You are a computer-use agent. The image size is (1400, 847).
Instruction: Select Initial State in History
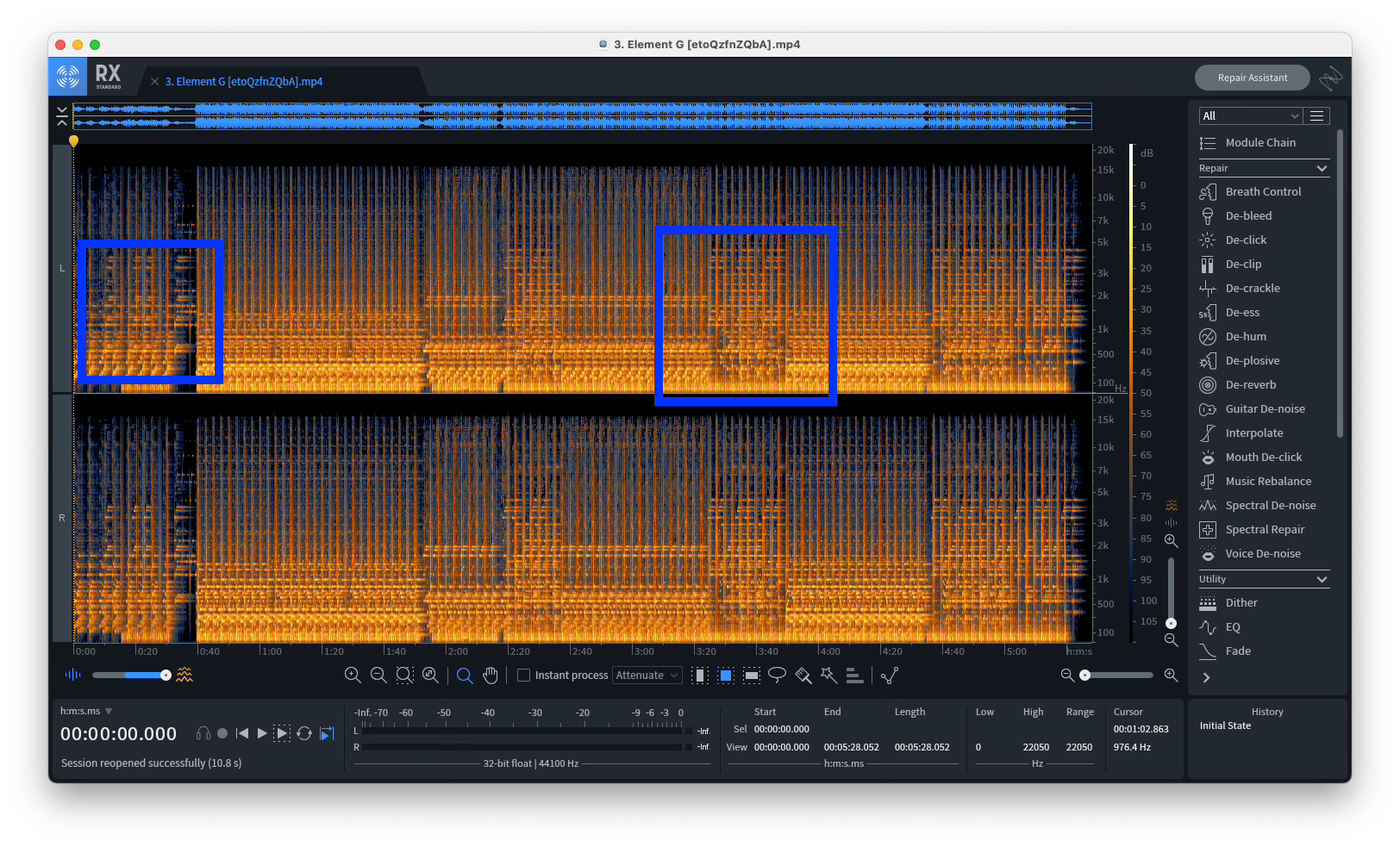(x=1225, y=726)
